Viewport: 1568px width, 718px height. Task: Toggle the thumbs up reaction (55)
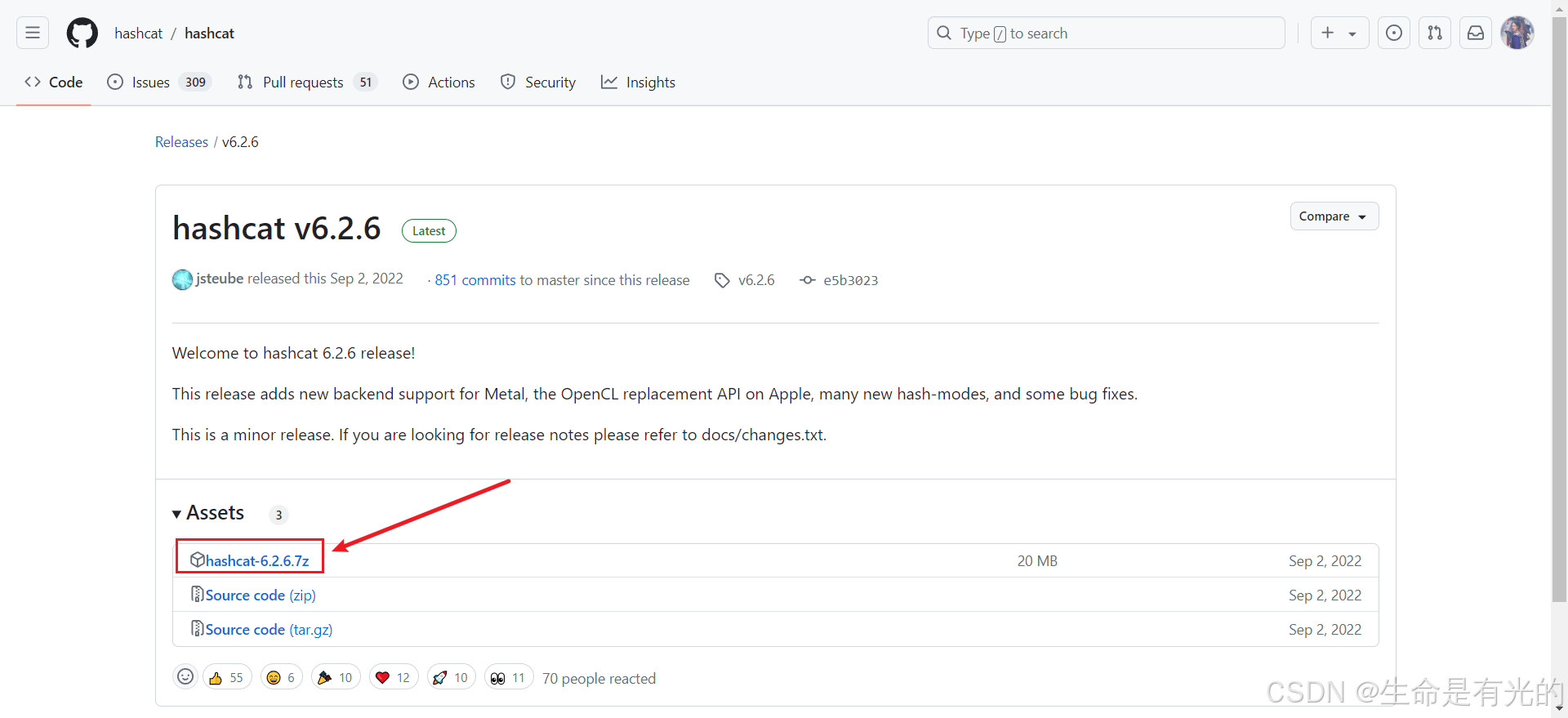coord(228,677)
